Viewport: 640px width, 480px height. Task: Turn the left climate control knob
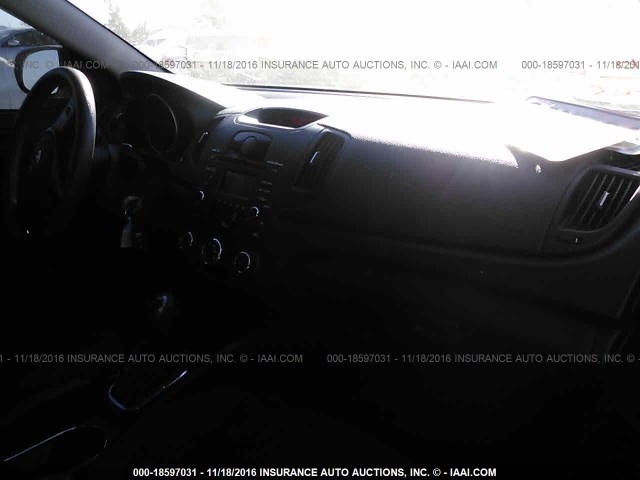(x=187, y=240)
